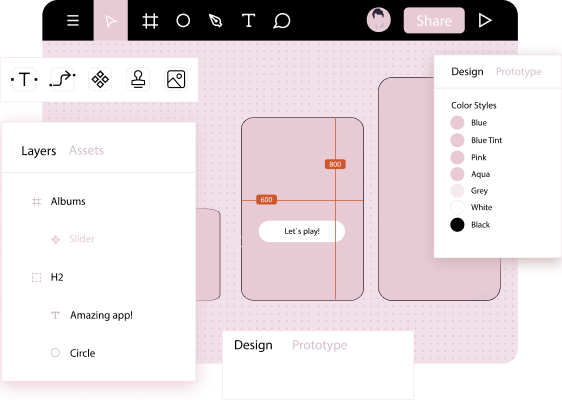Open the Comment tool
Screen dimensions: 562x400
282,21
